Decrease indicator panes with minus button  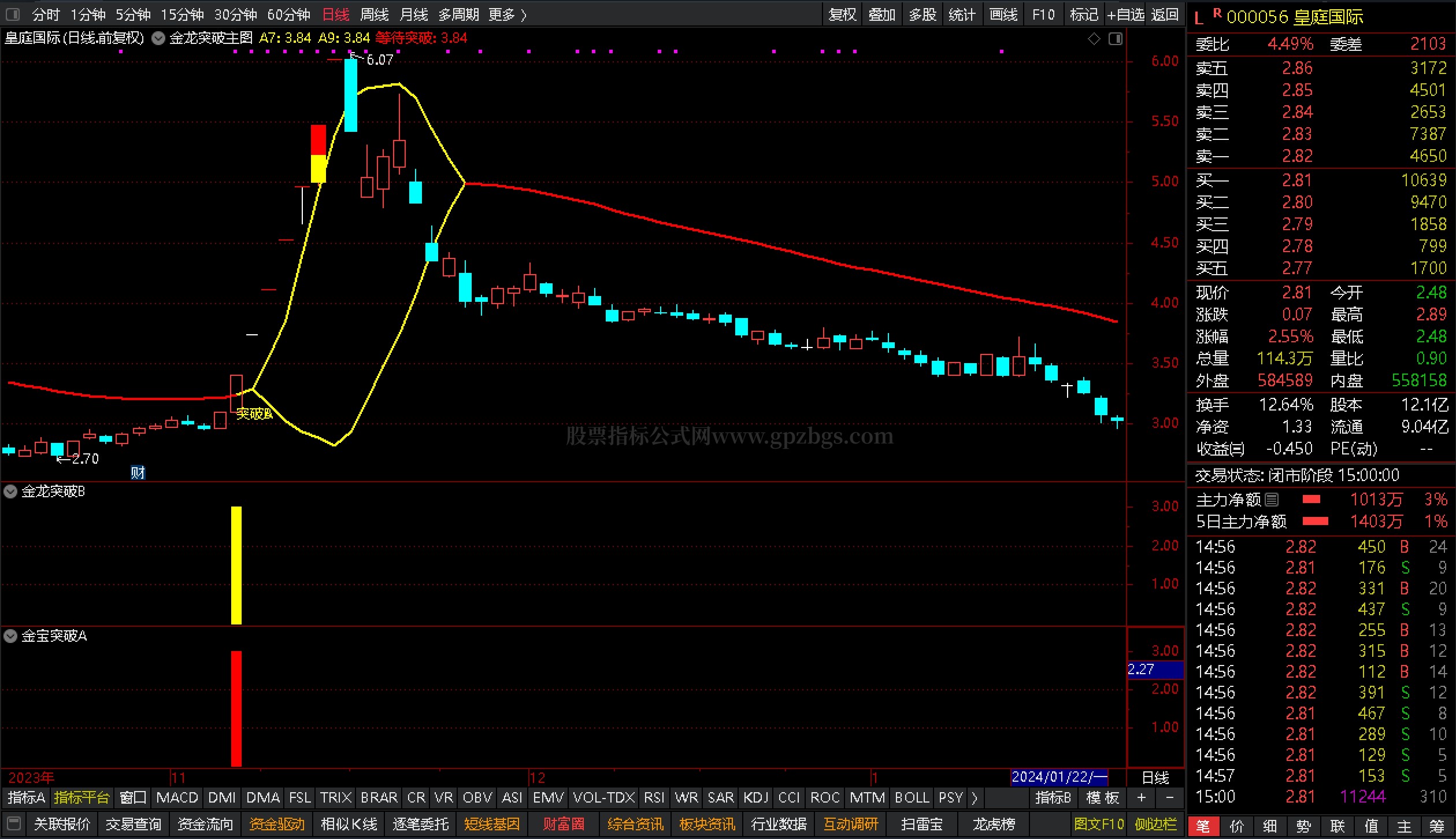(1169, 798)
